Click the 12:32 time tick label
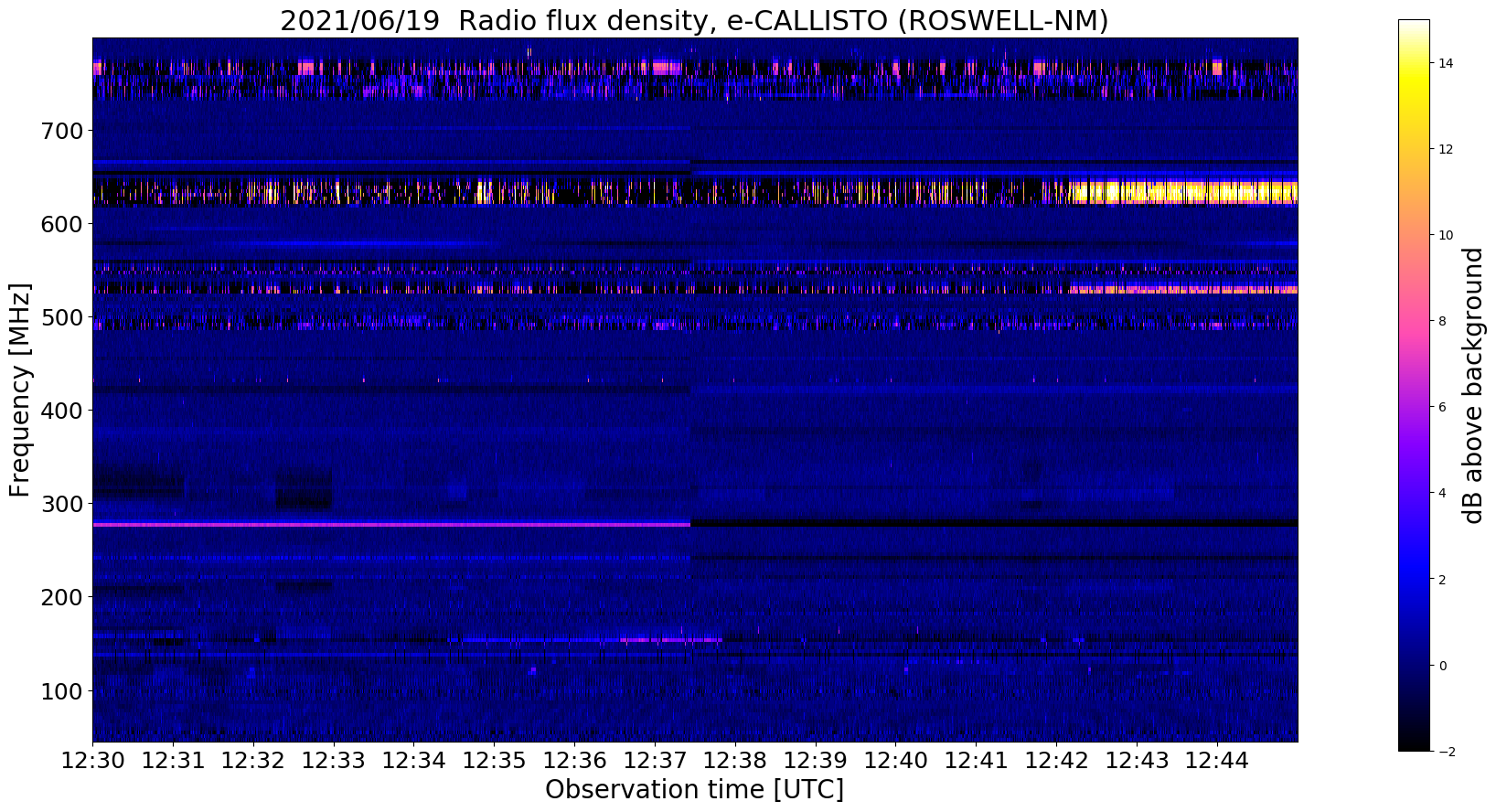This screenshot has height=812, width=1496. click(x=253, y=760)
